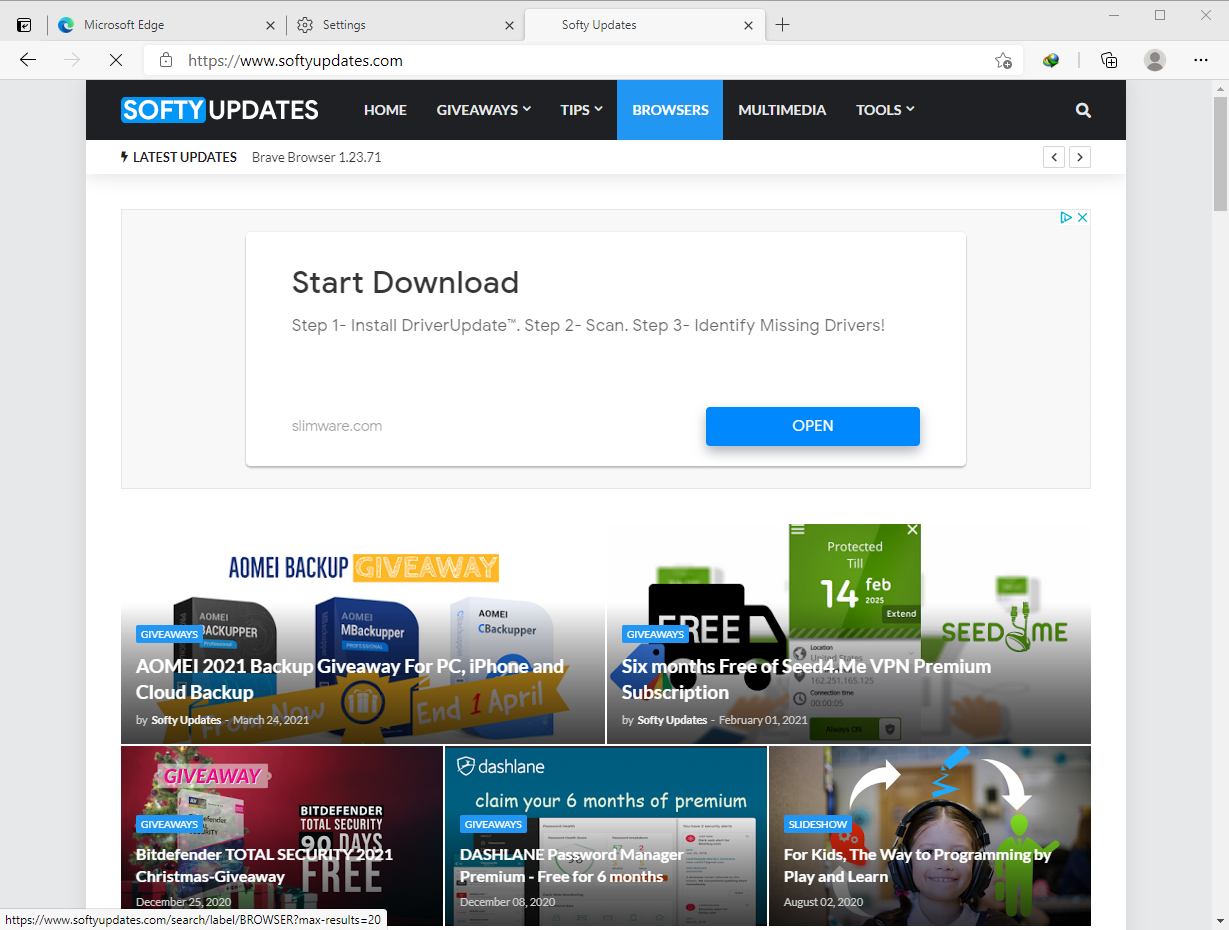1229x930 pixels.
Task: Open the AOMEI 2021 Backup Giveaway article
Action: tap(350, 679)
